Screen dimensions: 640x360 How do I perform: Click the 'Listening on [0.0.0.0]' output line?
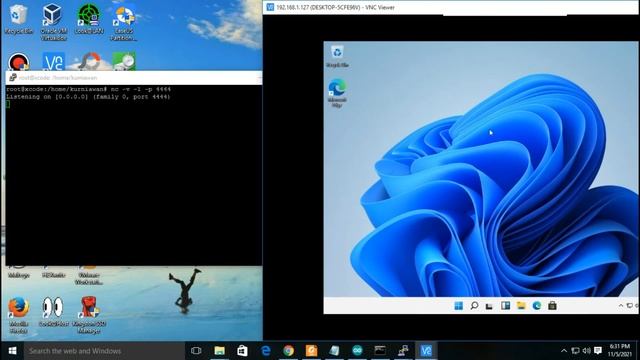click(x=88, y=97)
